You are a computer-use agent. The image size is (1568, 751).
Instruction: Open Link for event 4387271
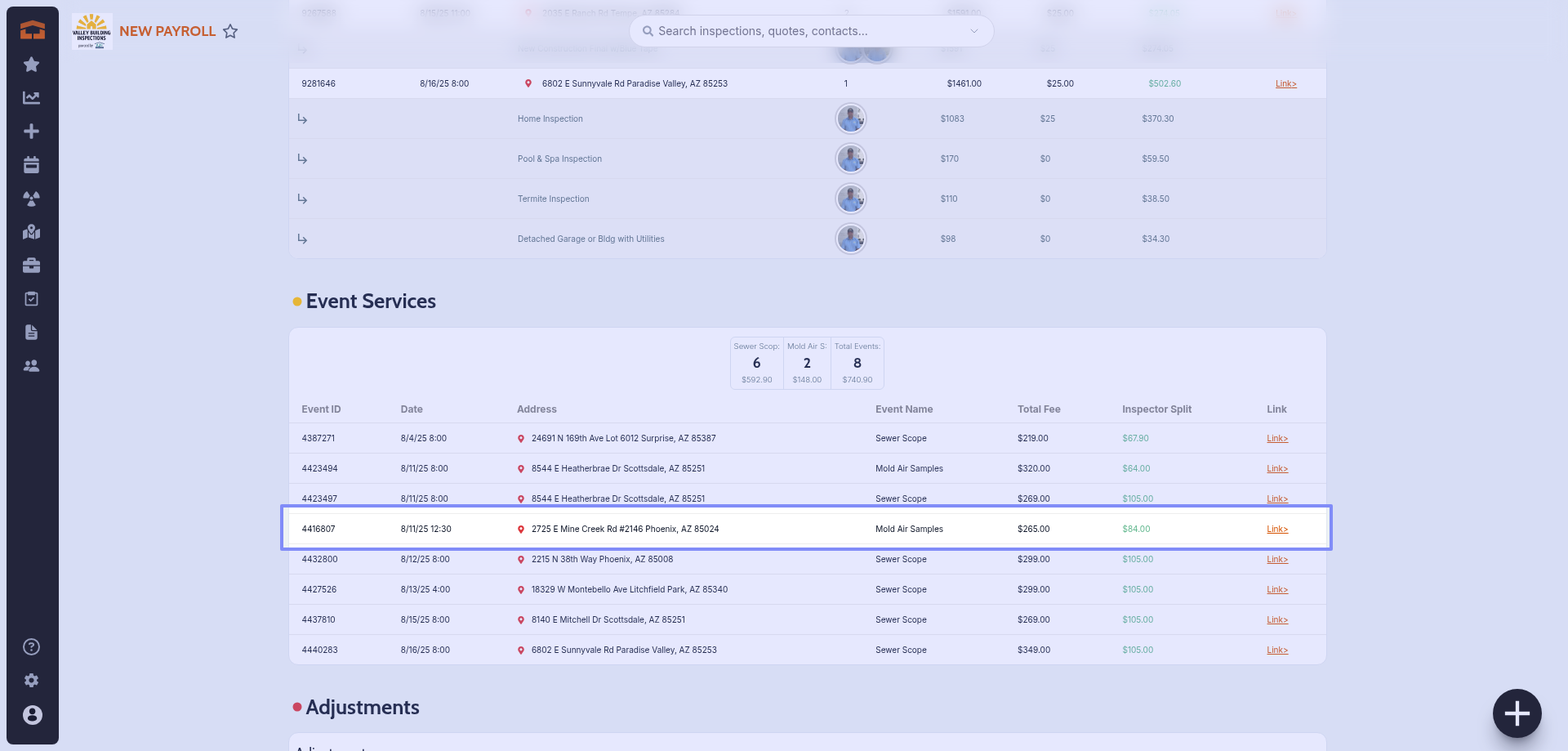(1276, 439)
